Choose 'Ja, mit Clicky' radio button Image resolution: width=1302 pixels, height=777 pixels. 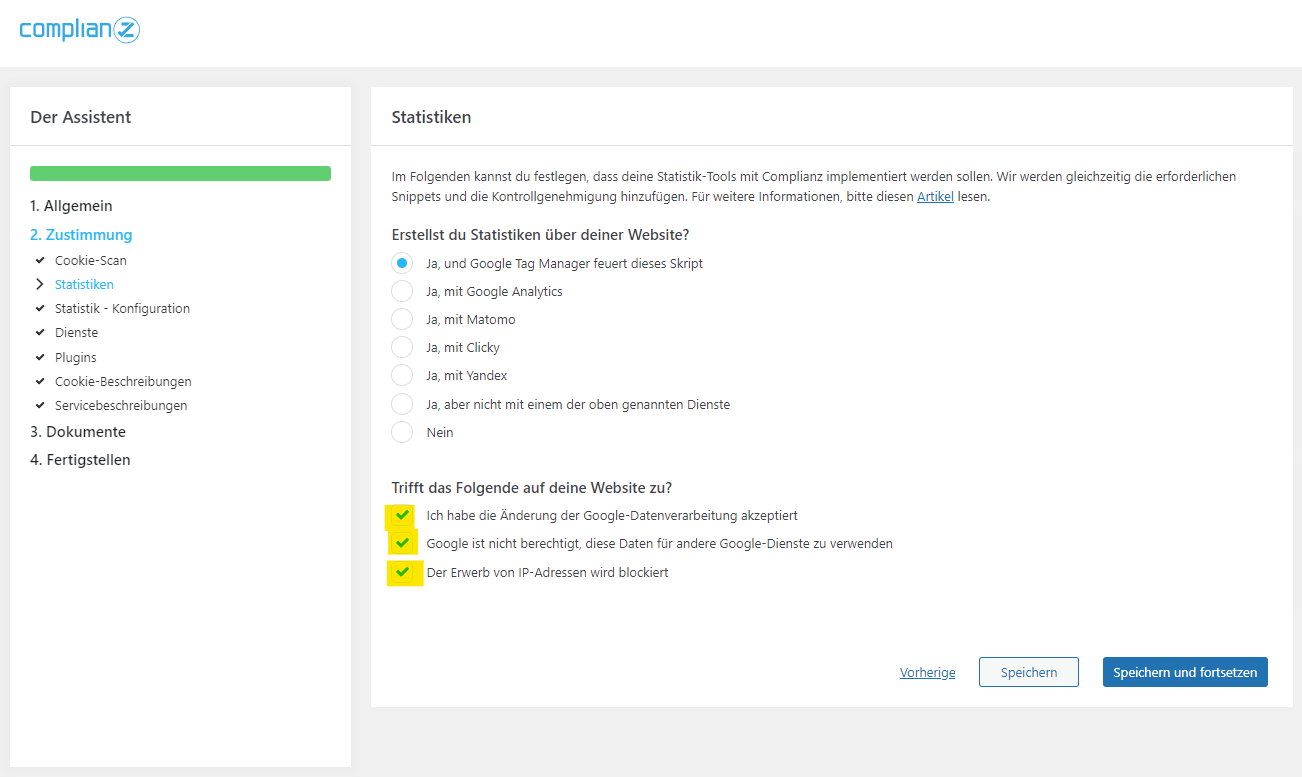coord(402,347)
